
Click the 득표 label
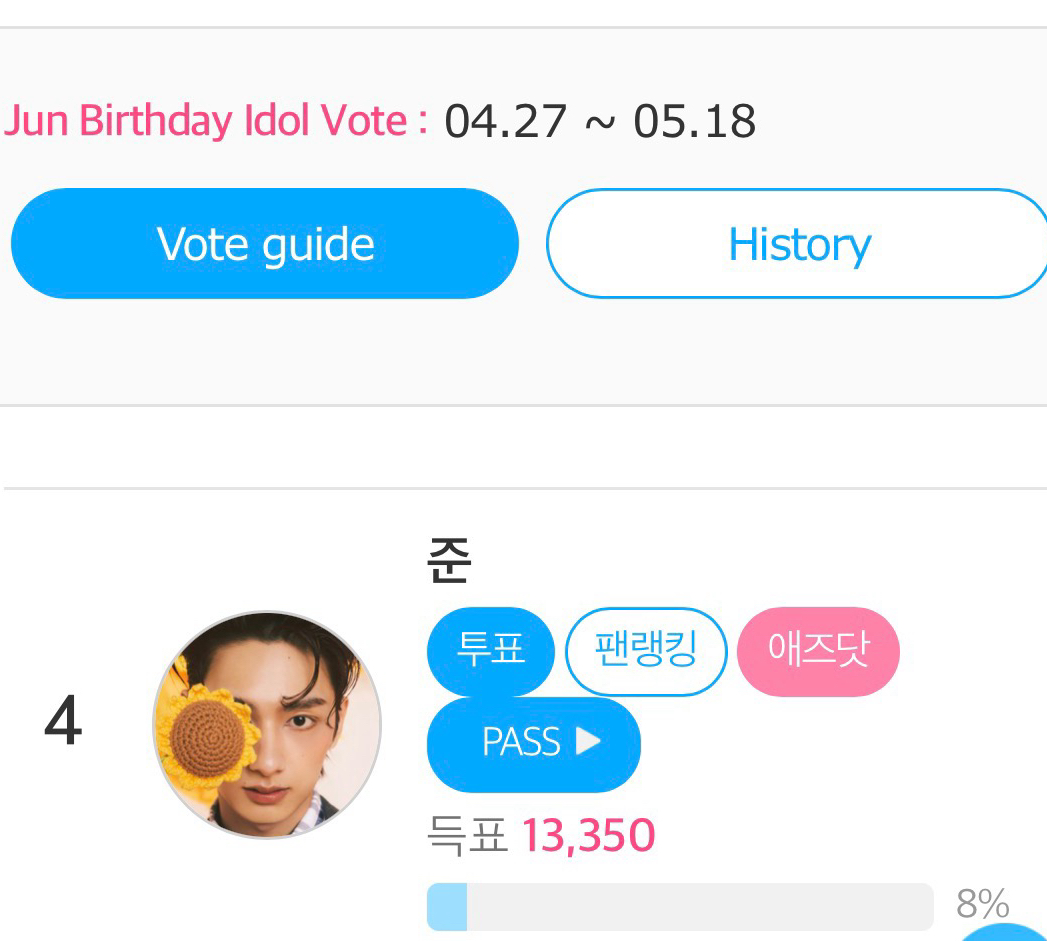coord(467,836)
